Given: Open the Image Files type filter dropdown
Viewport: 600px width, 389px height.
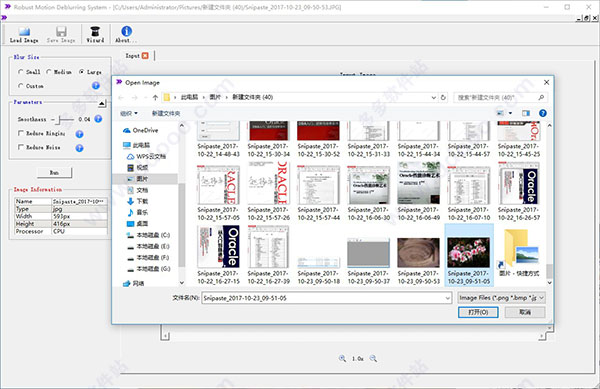Looking at the screenshot, I should (501, 298).
